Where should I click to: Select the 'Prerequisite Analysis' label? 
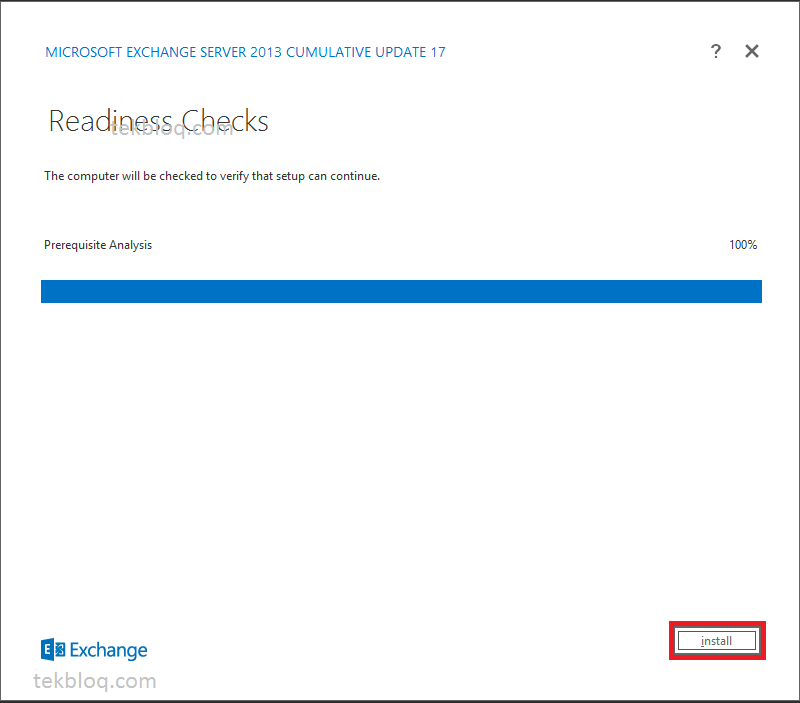(x=98, y=245)
